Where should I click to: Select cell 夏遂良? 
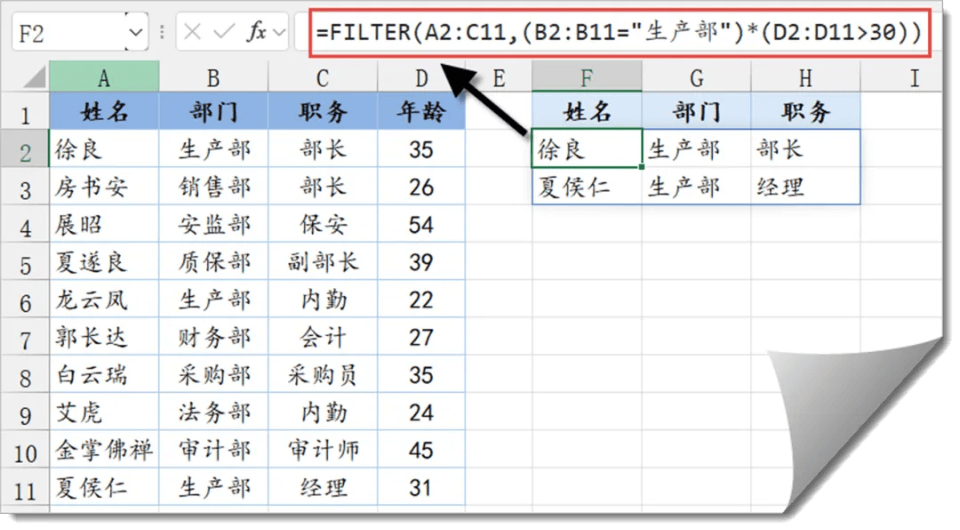pos(104,262)
